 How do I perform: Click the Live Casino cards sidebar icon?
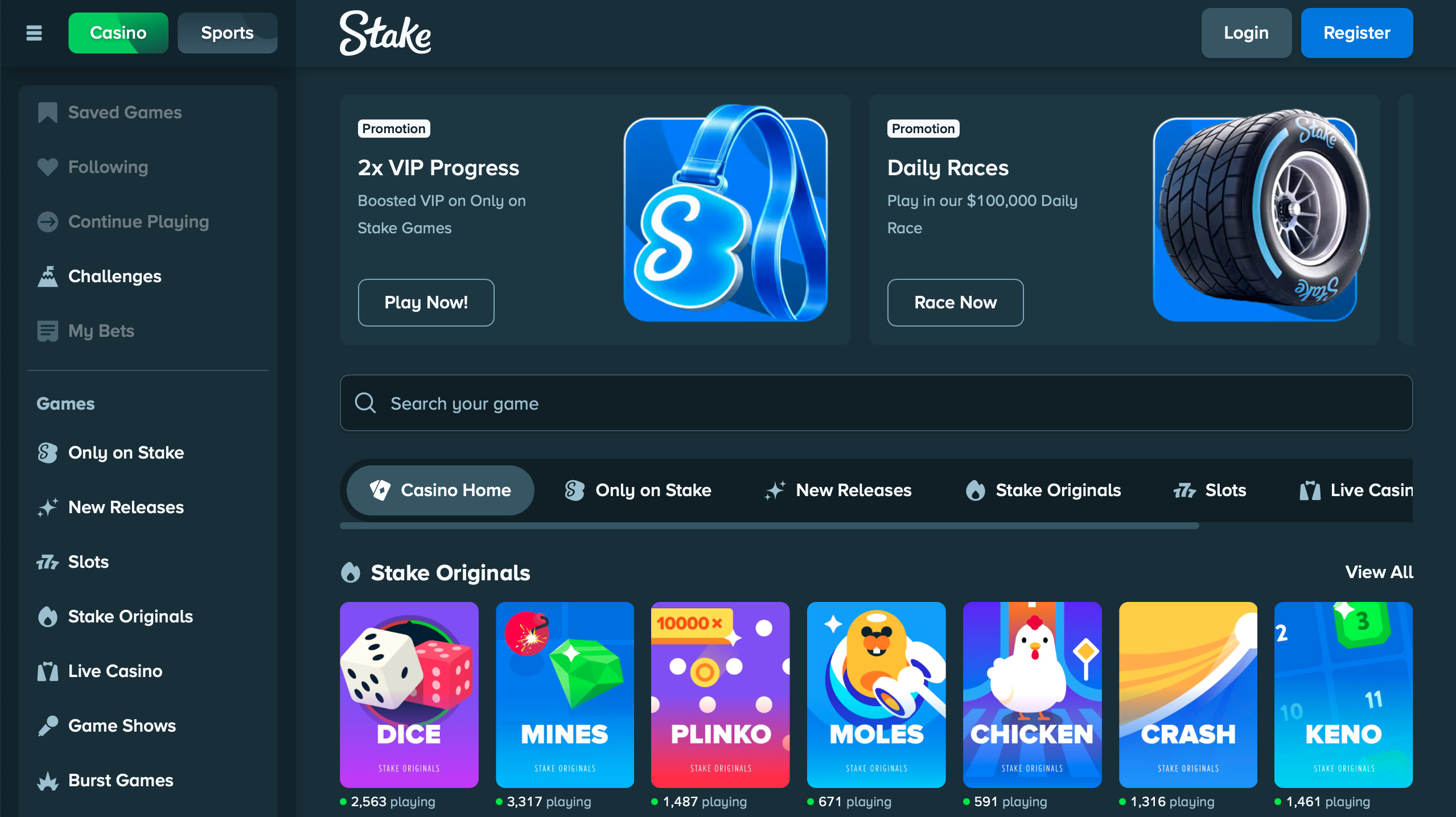[x=48, y=671]
